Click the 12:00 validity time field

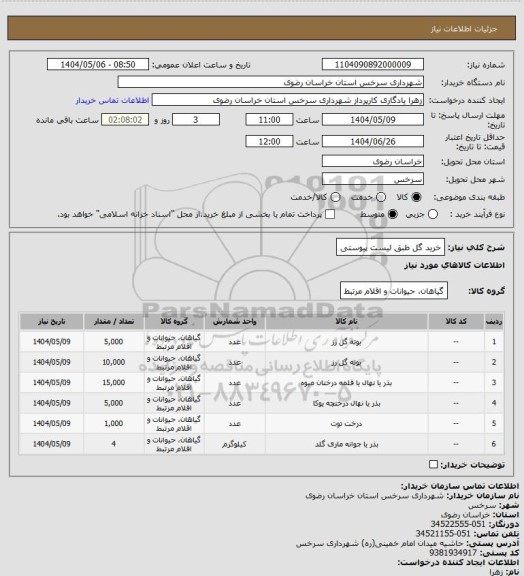click(x=269, y=141)
